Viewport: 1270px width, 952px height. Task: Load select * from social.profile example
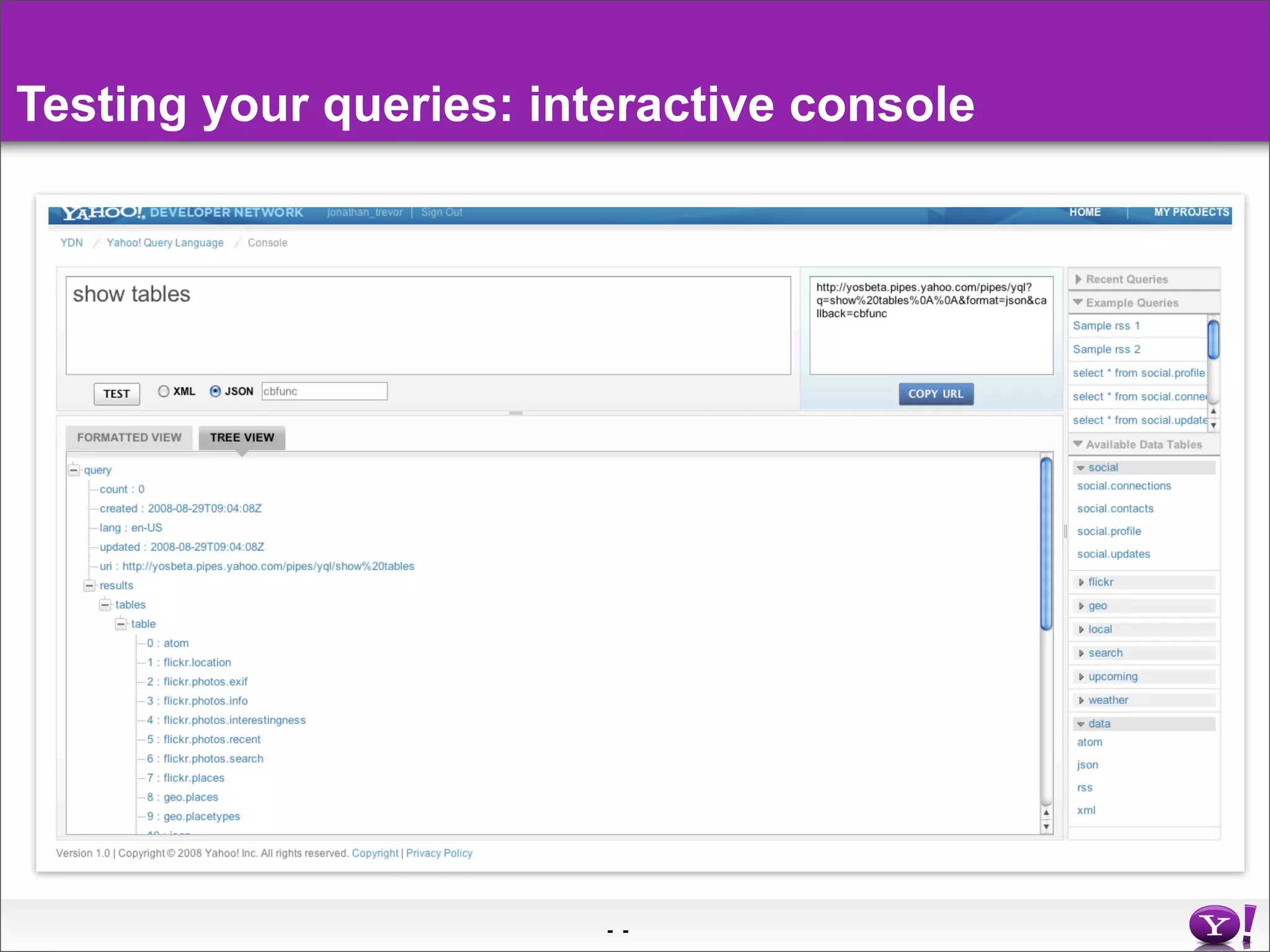[1139, 372]
